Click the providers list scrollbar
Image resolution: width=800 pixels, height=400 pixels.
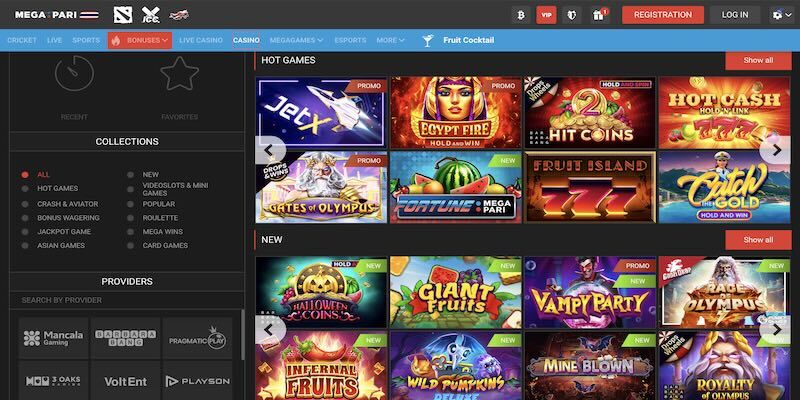click(x=243, y=335)
